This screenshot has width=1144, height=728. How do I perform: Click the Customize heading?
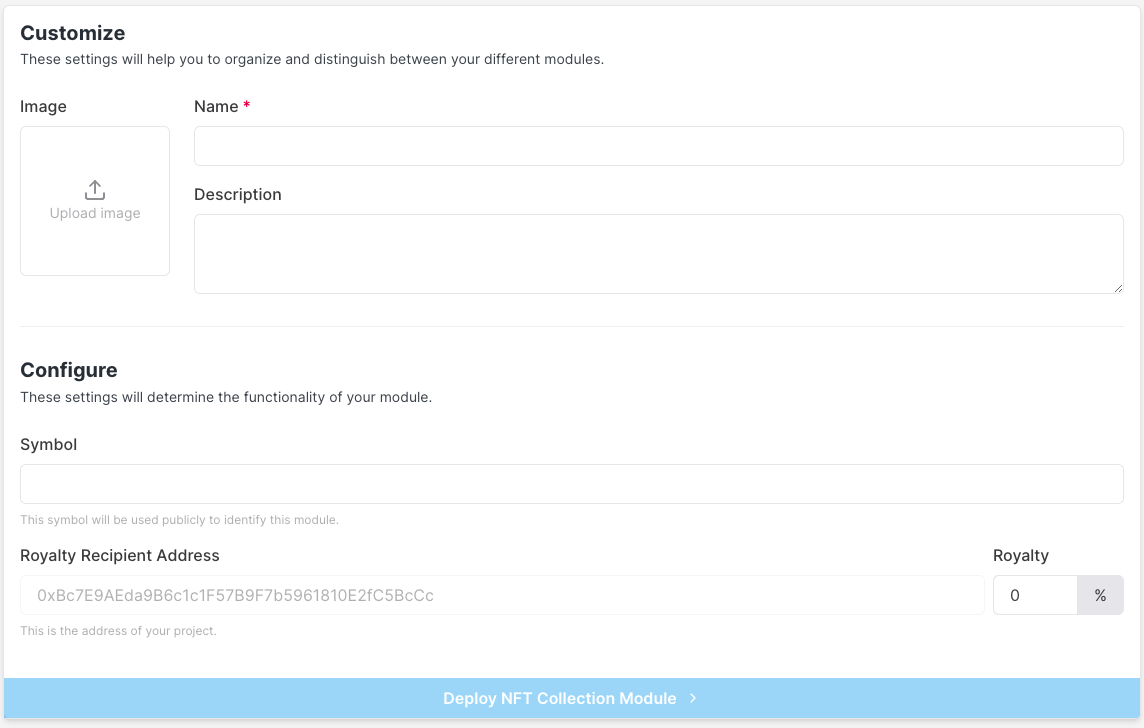pyautogui.click(x=73, y=33)
